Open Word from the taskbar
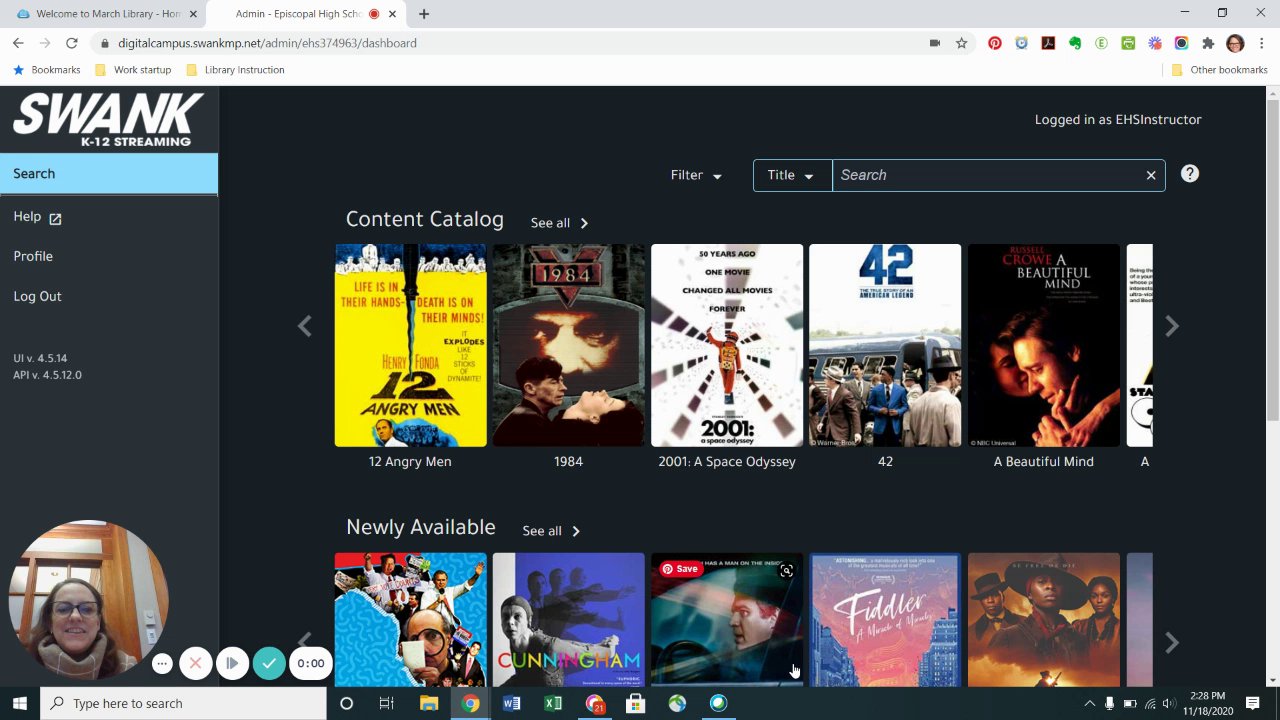Image resolution: width=1280 pixels, height=720 pixels. (511, 703)
